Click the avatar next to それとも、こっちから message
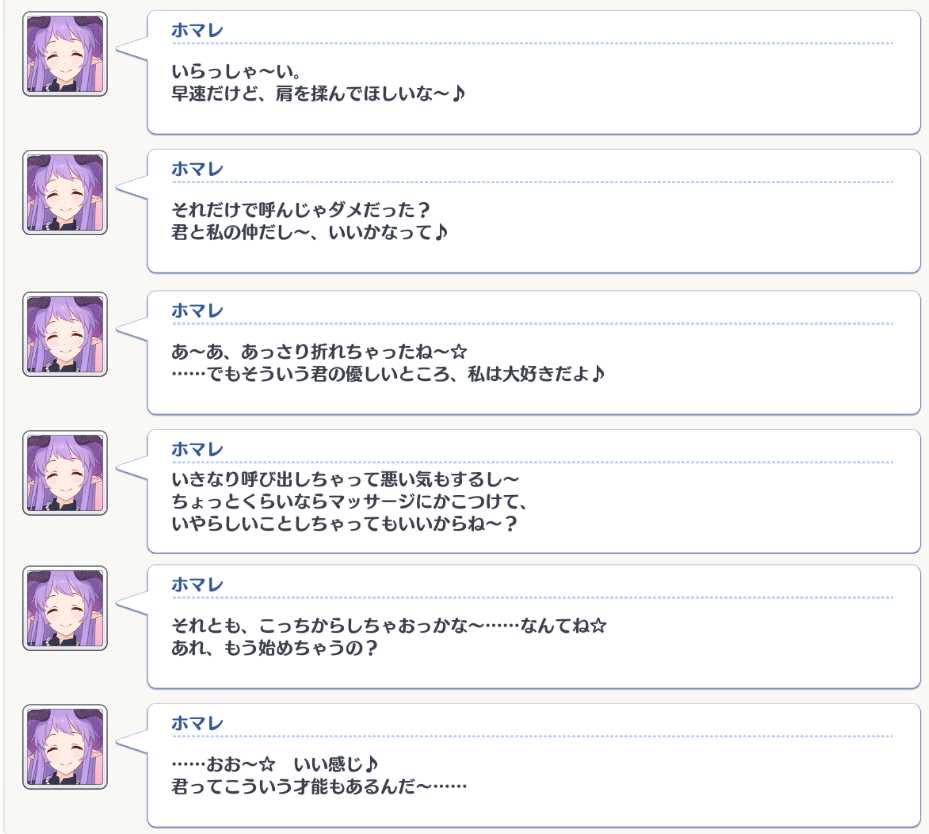 [x=65, y=608]
